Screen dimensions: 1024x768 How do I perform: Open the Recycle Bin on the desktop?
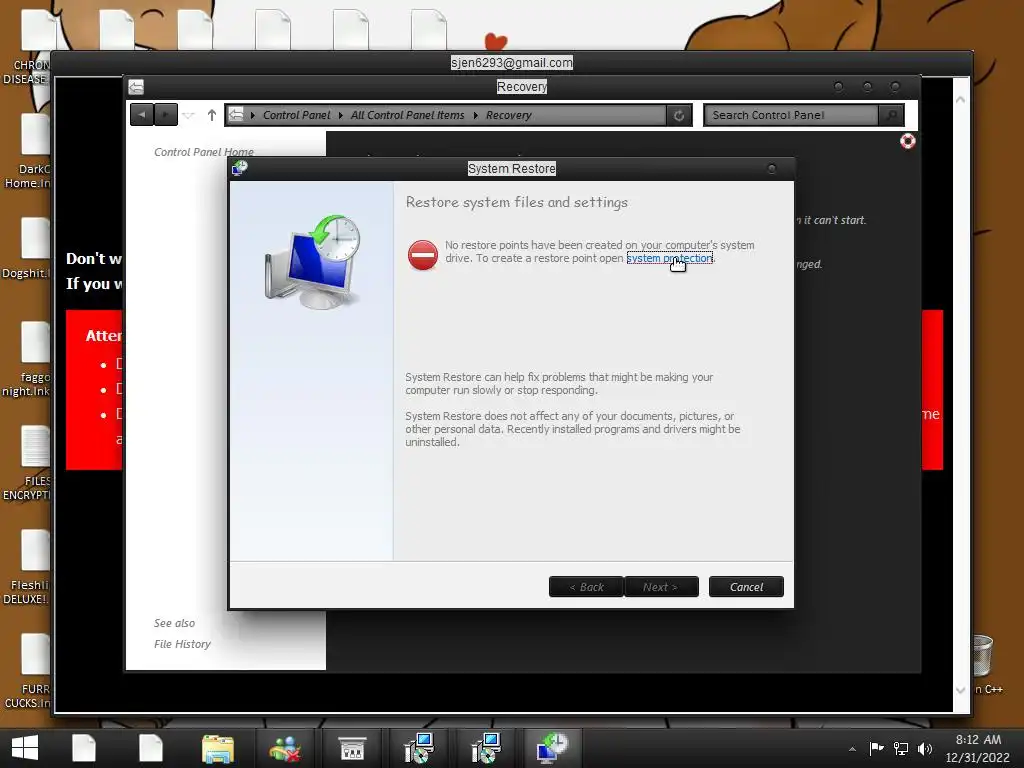tap(982, 655)
